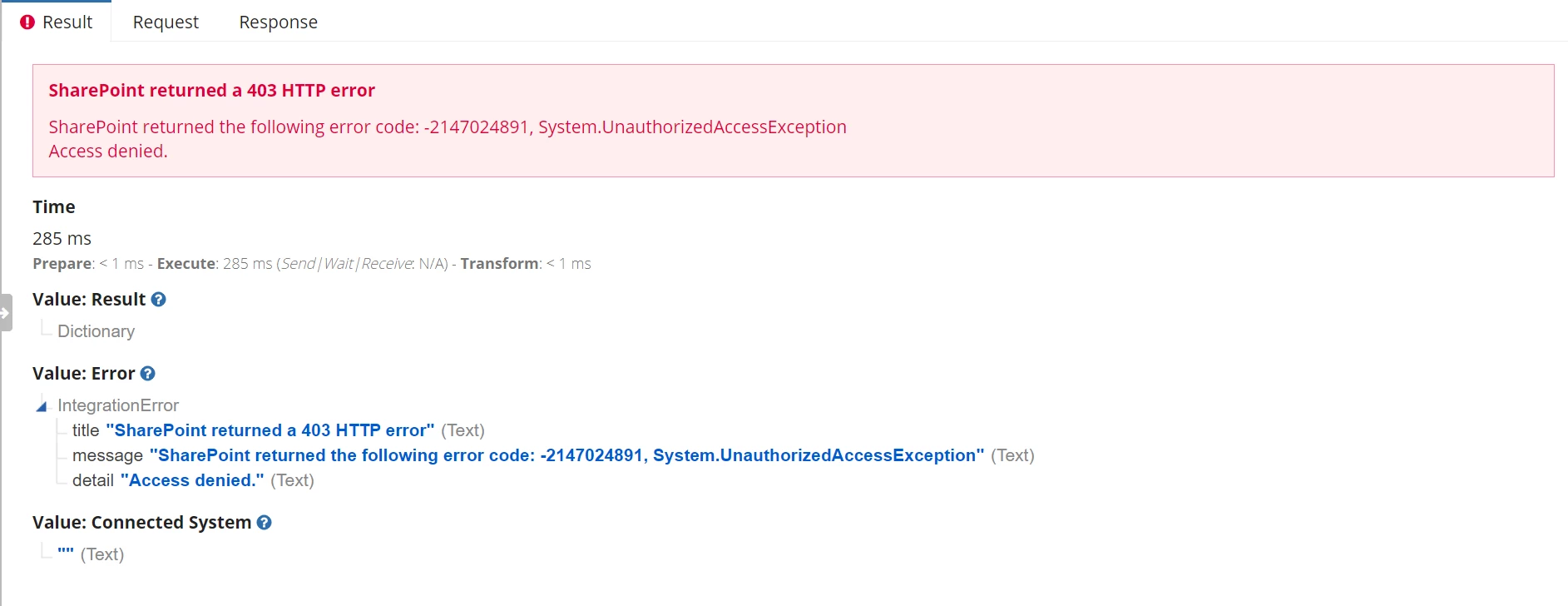This screenshot has height=606, width=1568.
Task: Open help icon beside Value: Connected System
Action: pos(265,523)
